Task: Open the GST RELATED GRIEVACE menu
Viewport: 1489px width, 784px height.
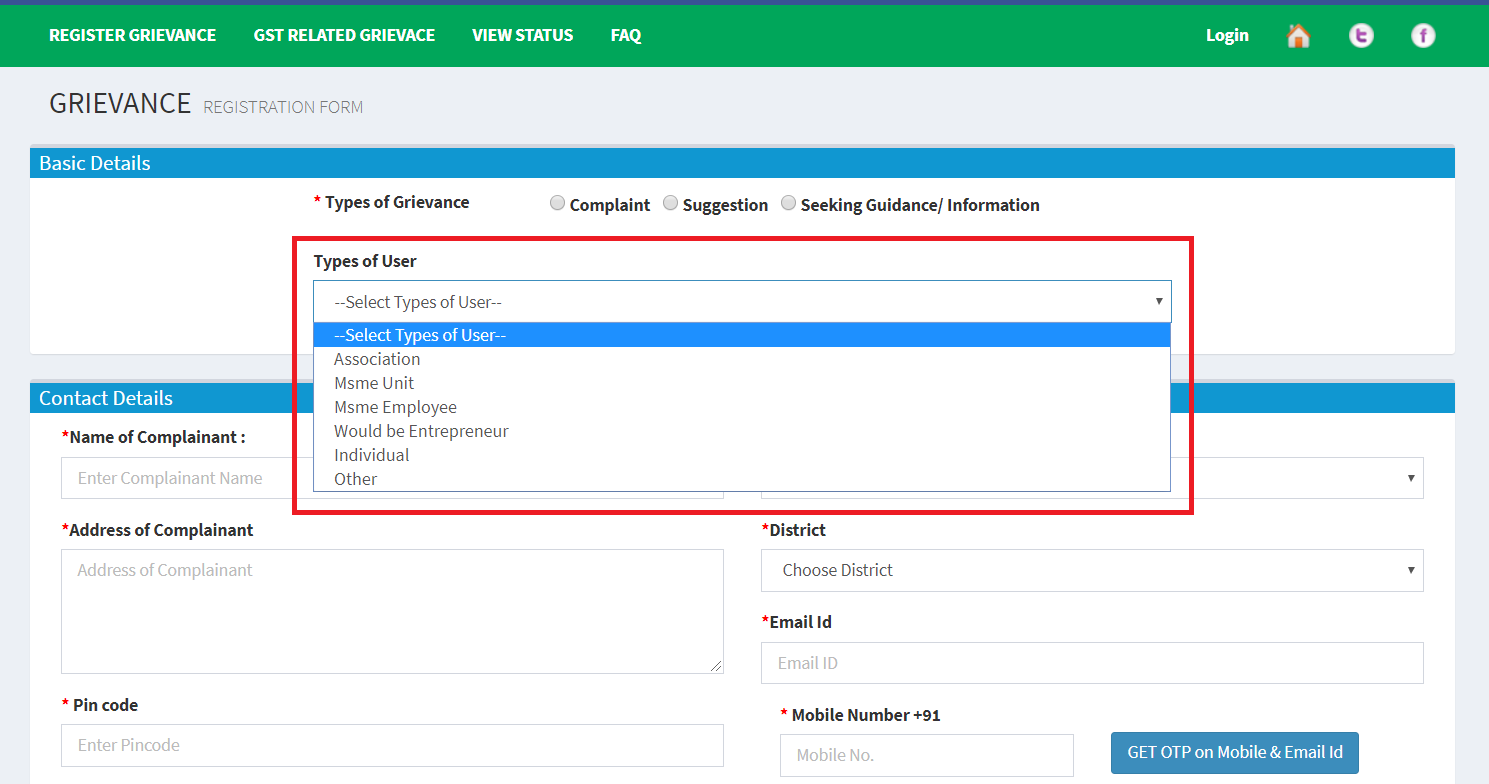Action: coord(344,35)
